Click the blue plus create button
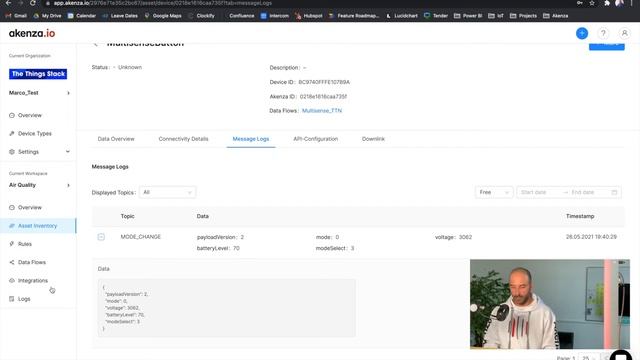Image resolution: width=640 pixels, height=360 pixels. coord(582,33)
